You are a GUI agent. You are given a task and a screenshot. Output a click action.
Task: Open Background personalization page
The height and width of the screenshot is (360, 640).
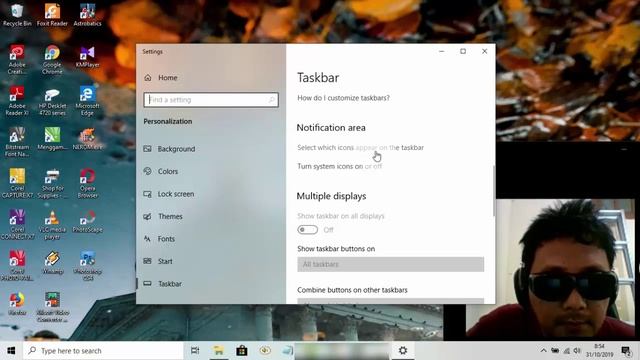(176, 149)
